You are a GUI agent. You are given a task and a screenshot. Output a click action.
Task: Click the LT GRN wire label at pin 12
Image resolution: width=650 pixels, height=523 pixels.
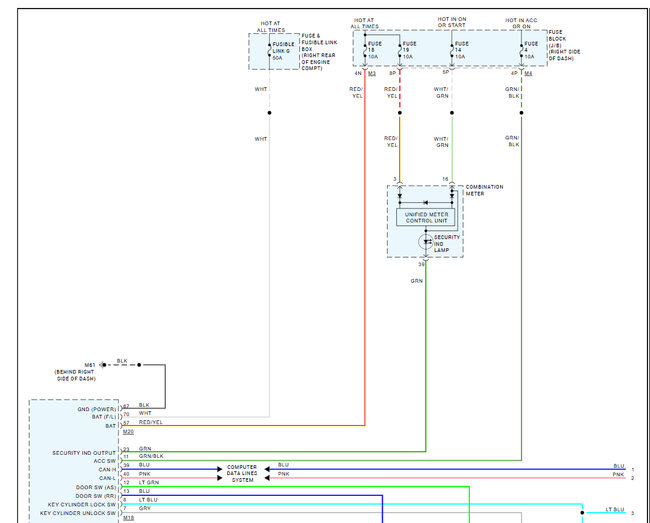(x=149, y=482)
